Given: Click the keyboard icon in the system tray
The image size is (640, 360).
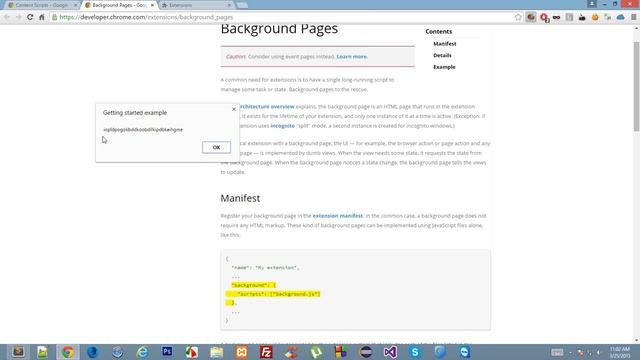Looking at the screenshot, I should point(557,352).
